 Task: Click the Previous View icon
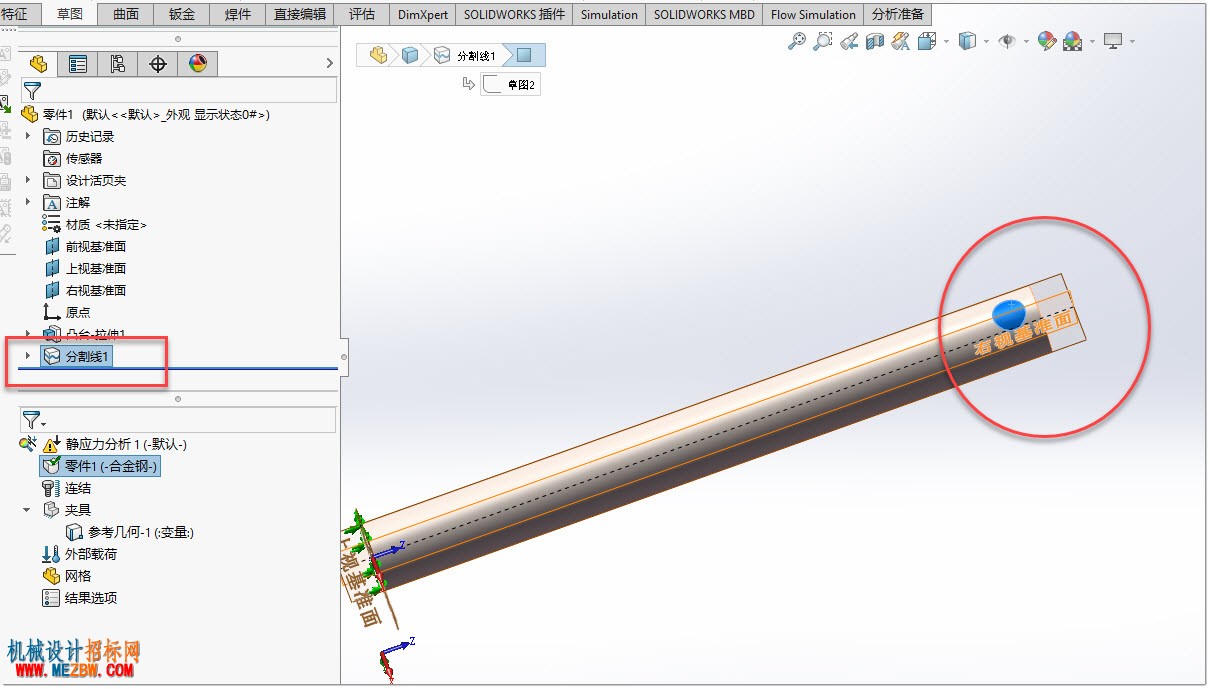849,41
